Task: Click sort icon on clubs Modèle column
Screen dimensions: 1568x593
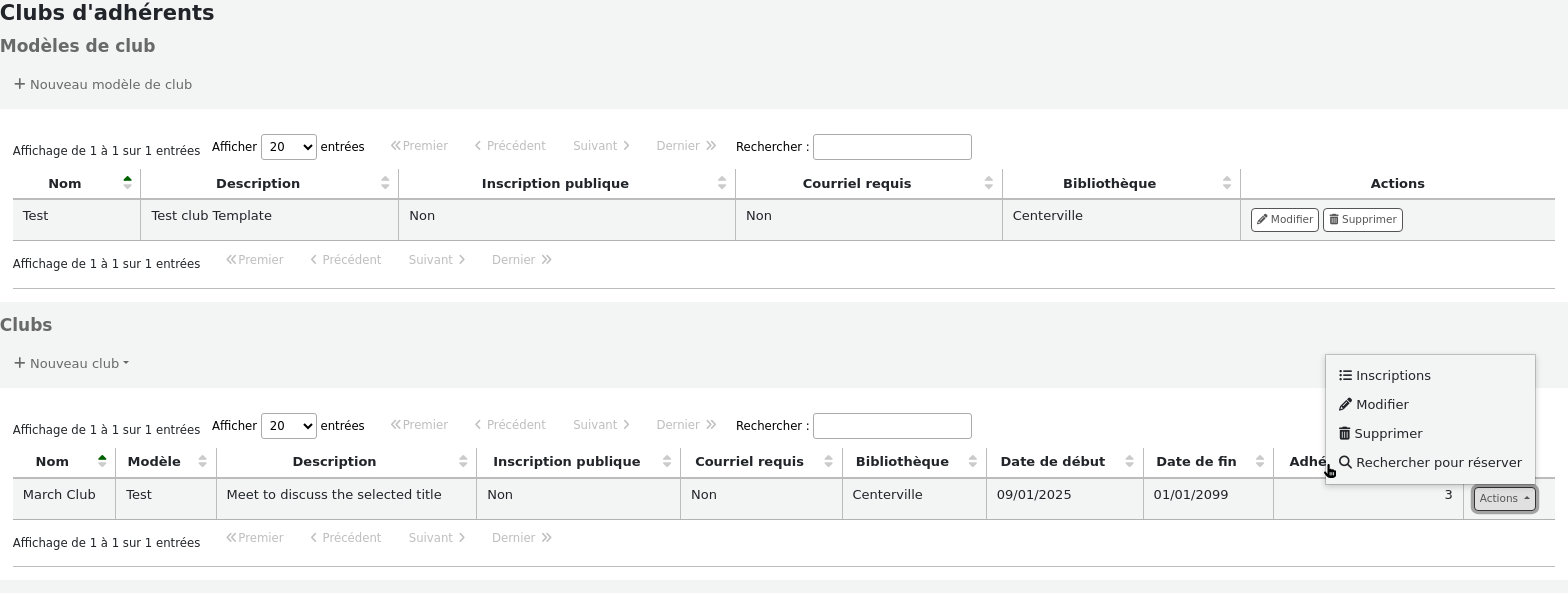Action: tap(202, 462)
